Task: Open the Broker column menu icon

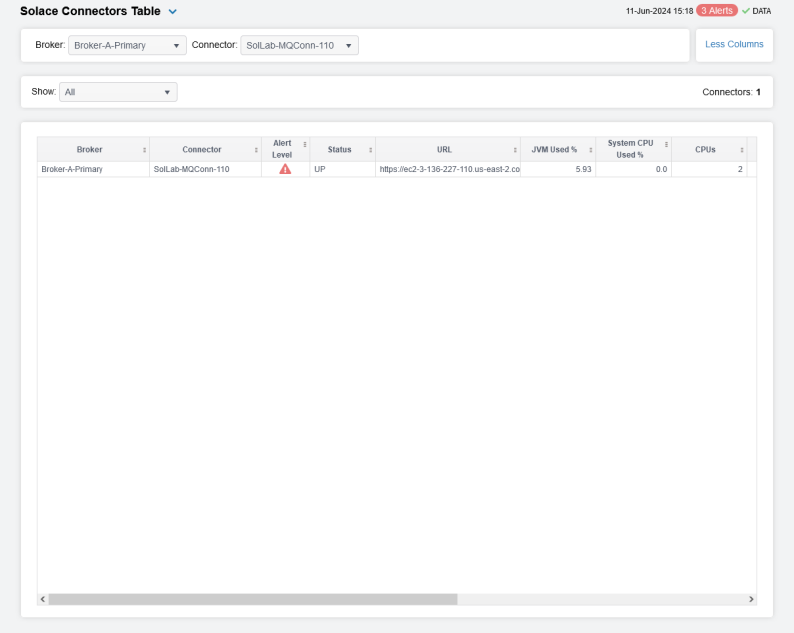Action: point(144,150)
